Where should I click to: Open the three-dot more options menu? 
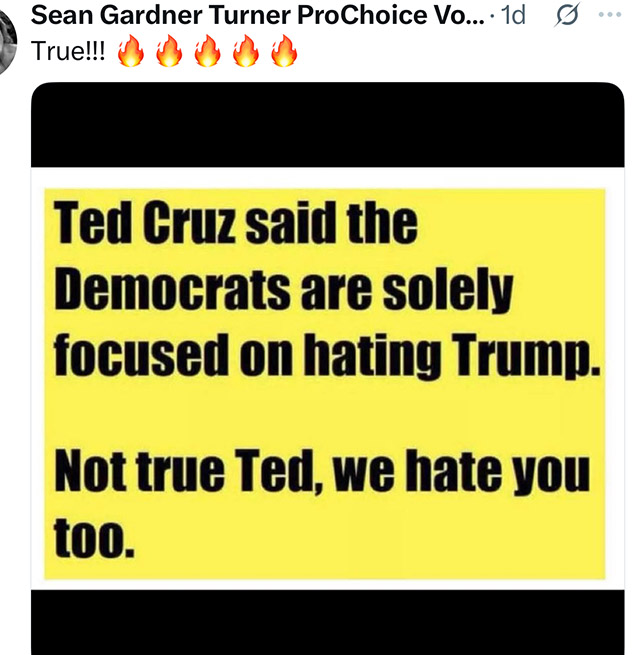pos(610,15)
